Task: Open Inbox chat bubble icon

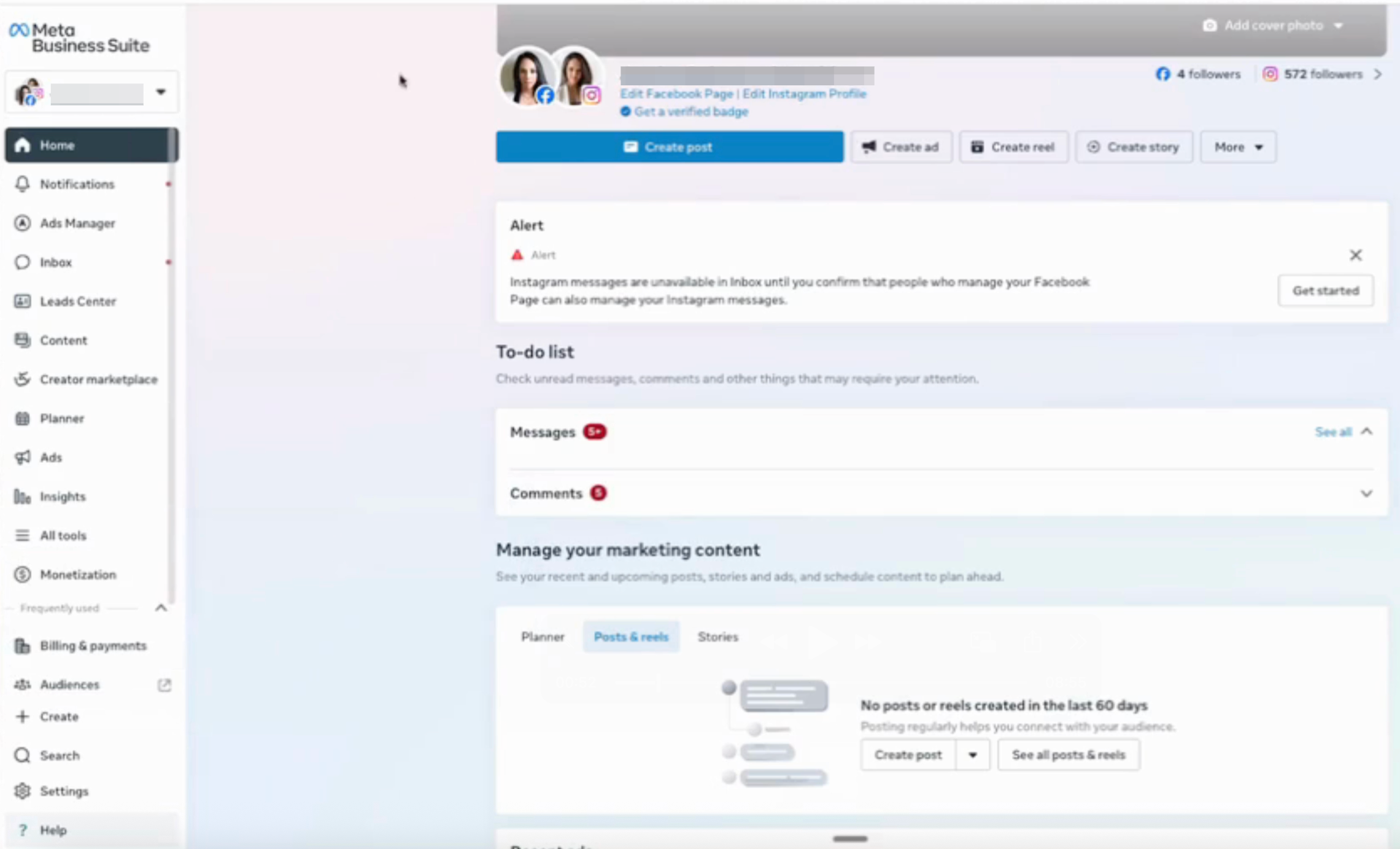Action: pos(23,262)
